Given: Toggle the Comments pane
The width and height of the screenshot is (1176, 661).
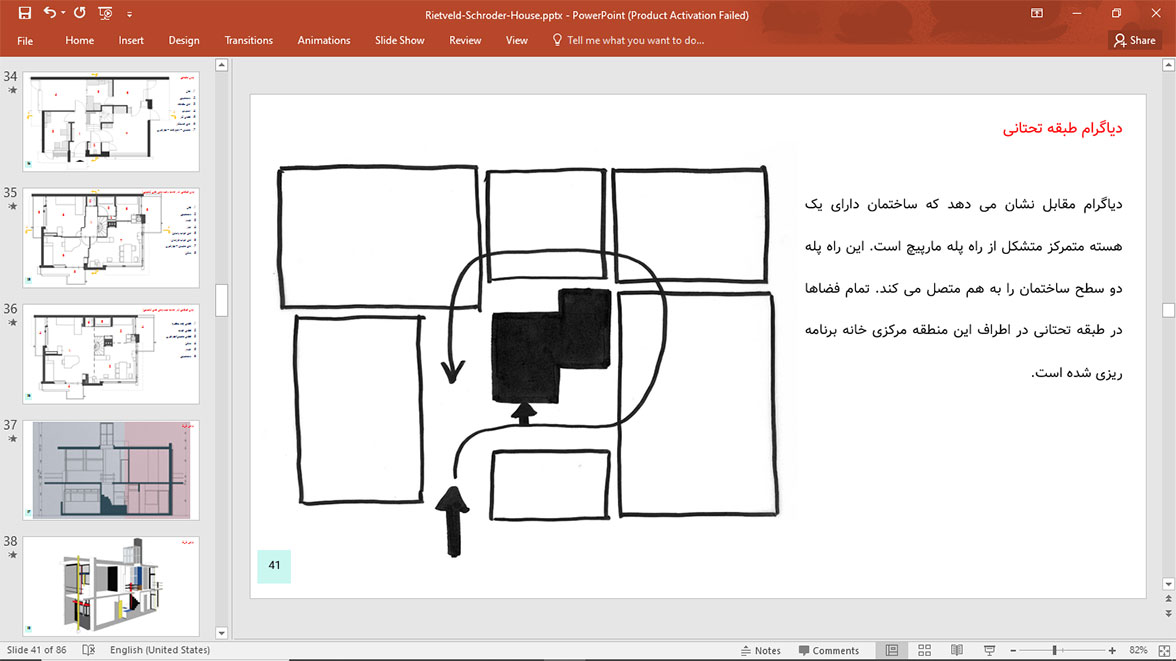Looking at the screenshot, I should 829,650.
